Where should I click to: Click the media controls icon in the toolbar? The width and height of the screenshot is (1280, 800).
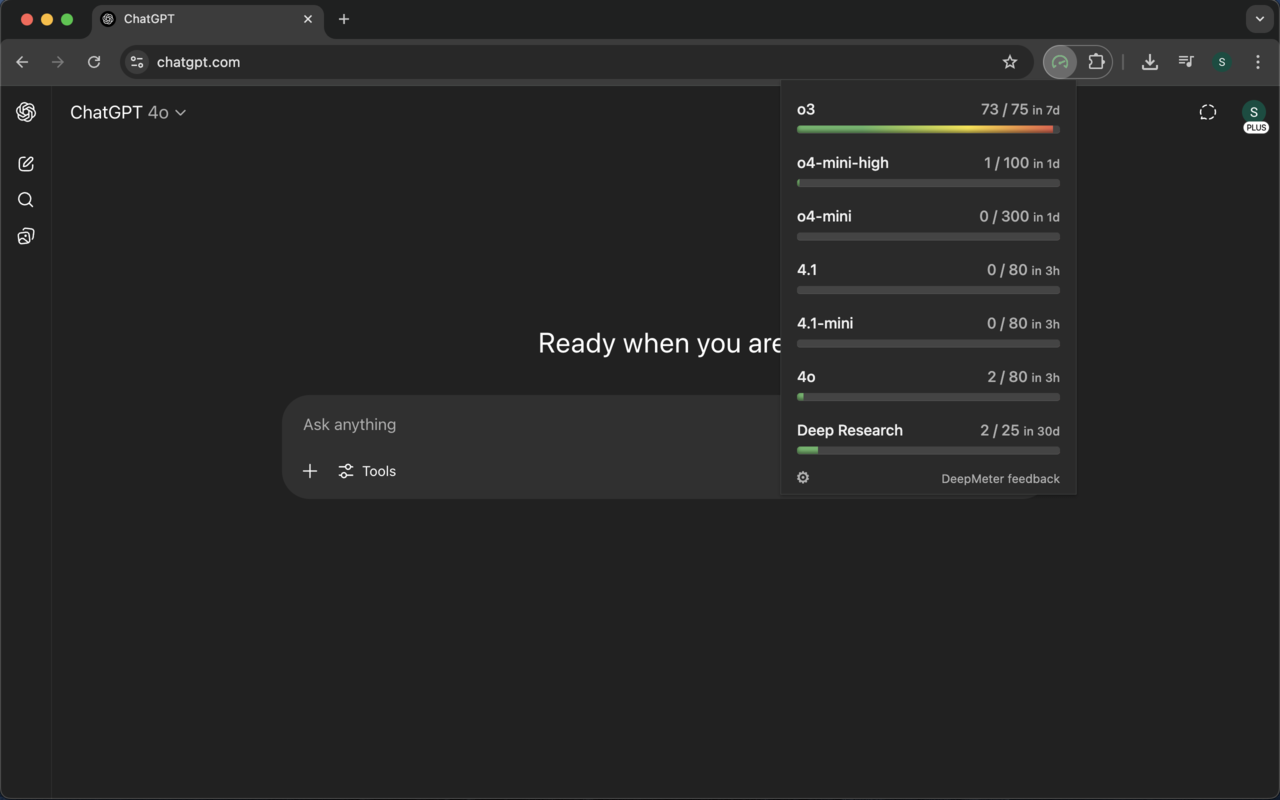tap(1186, 62)
